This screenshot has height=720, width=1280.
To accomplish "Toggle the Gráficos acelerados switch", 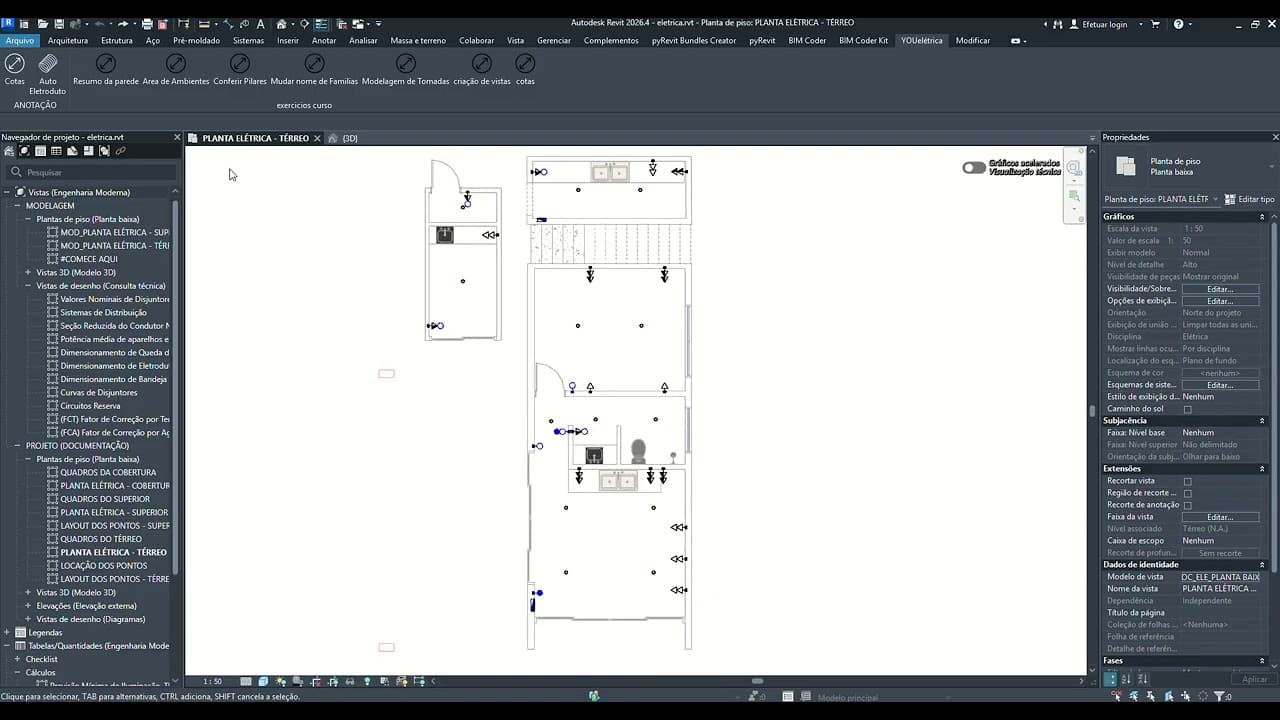I will pyautogui.click(x=973, y=167).
